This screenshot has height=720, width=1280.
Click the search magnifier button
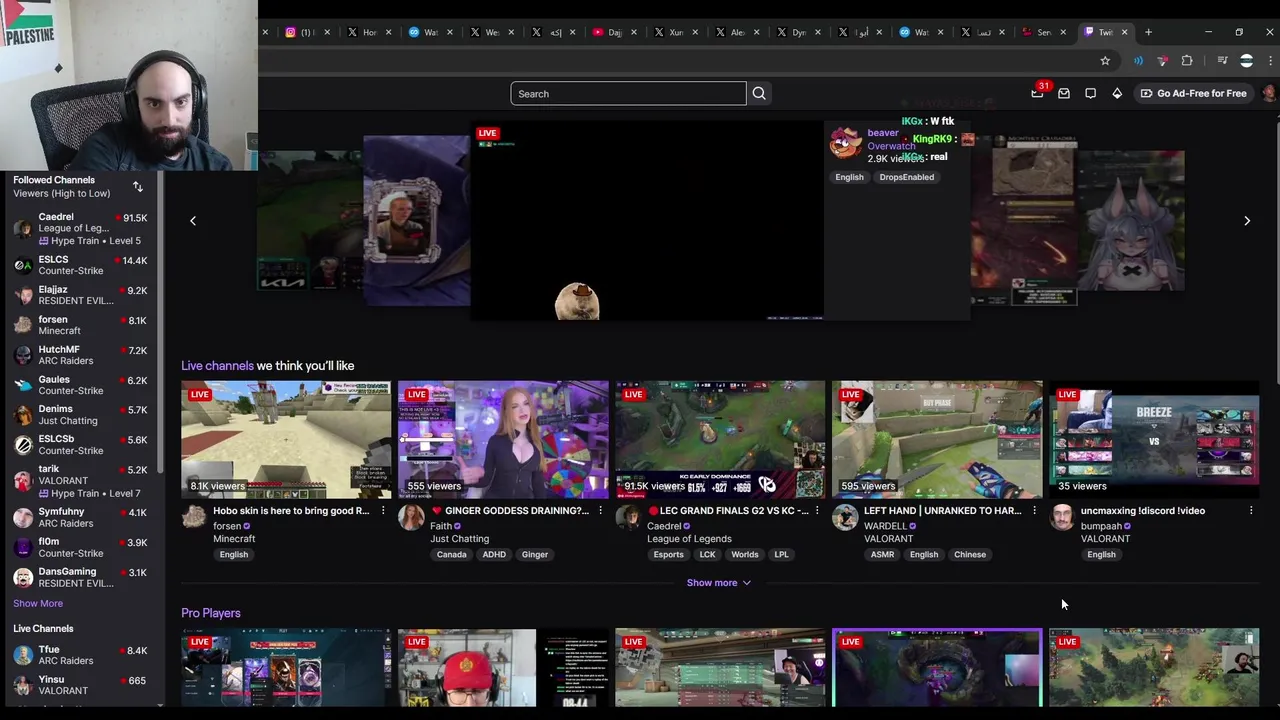click(x=759, y=94)
